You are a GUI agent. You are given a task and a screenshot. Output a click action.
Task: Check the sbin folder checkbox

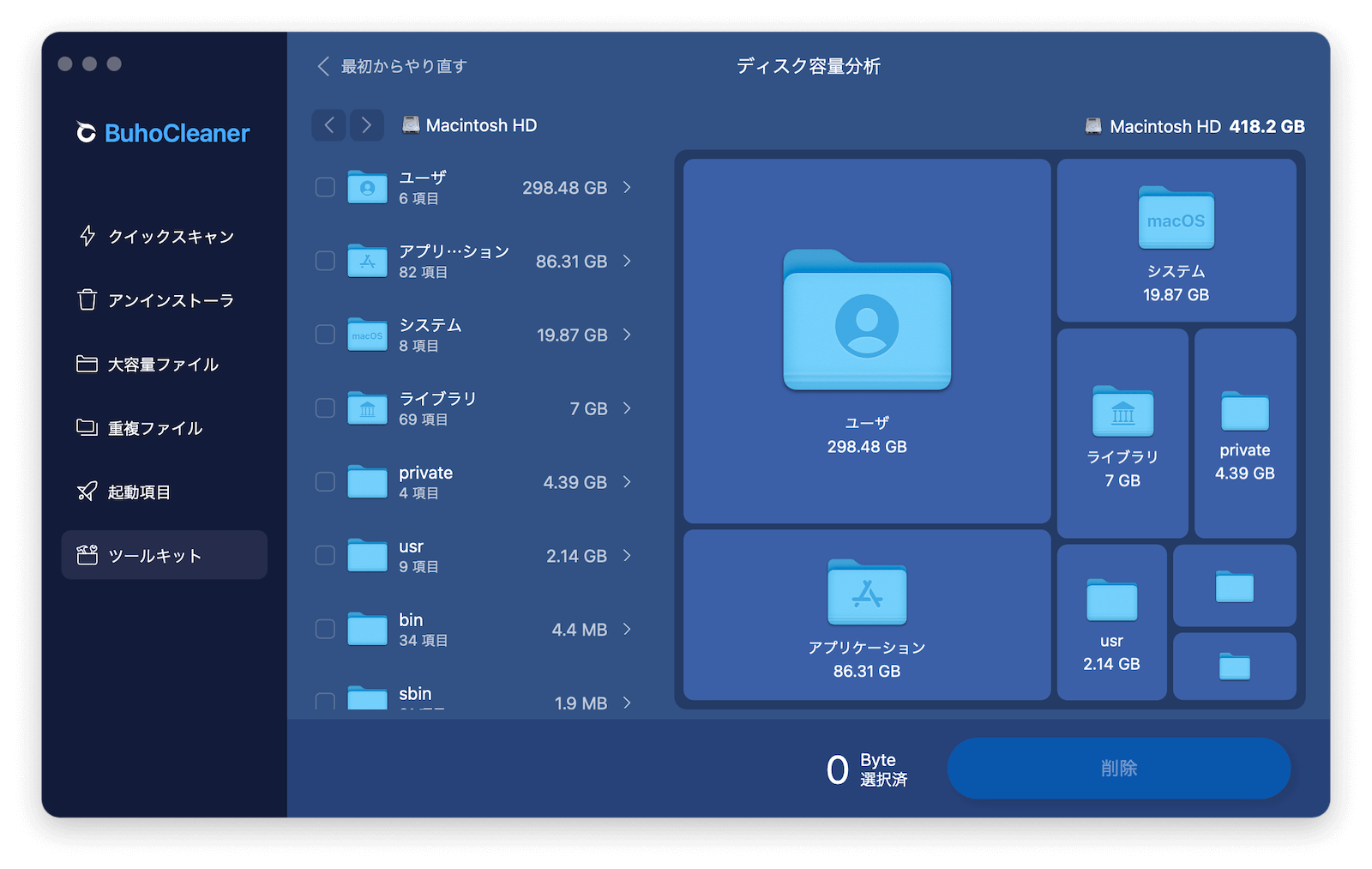tap(325, 702)
